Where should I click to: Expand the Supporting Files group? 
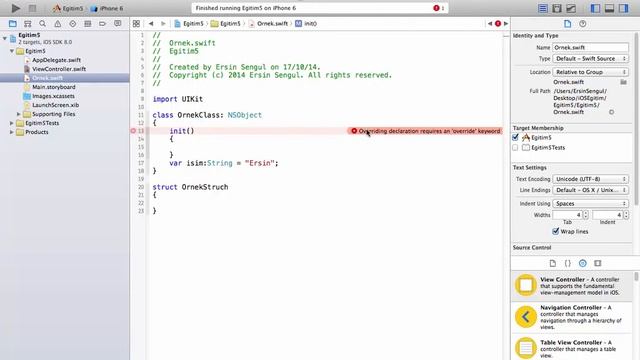click(19, 114)
